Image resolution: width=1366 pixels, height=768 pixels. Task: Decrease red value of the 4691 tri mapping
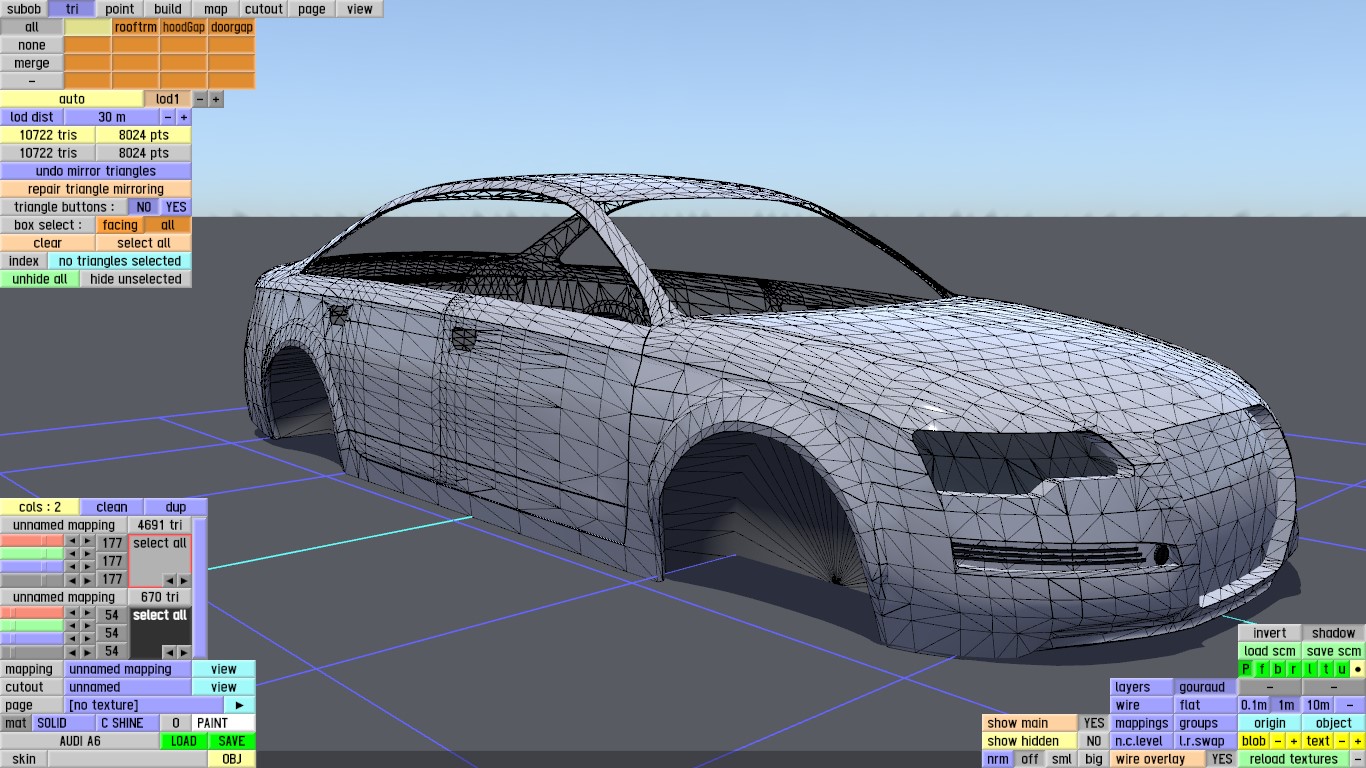(72, 541)
